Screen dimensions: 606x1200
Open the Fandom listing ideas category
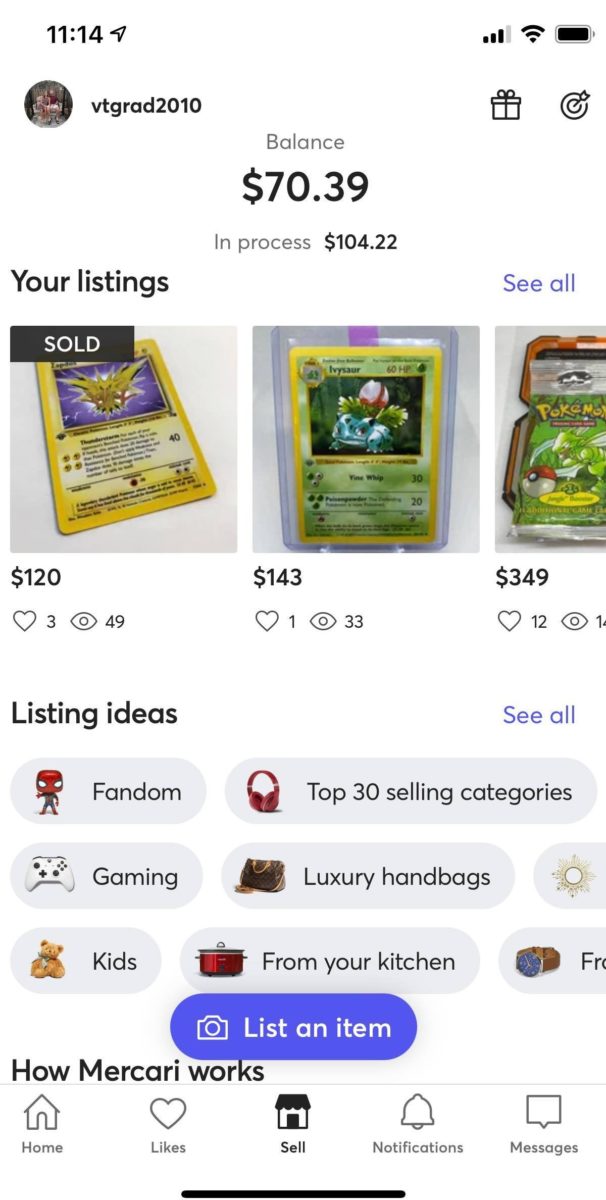pyautogui.click(x=108, y=791)
